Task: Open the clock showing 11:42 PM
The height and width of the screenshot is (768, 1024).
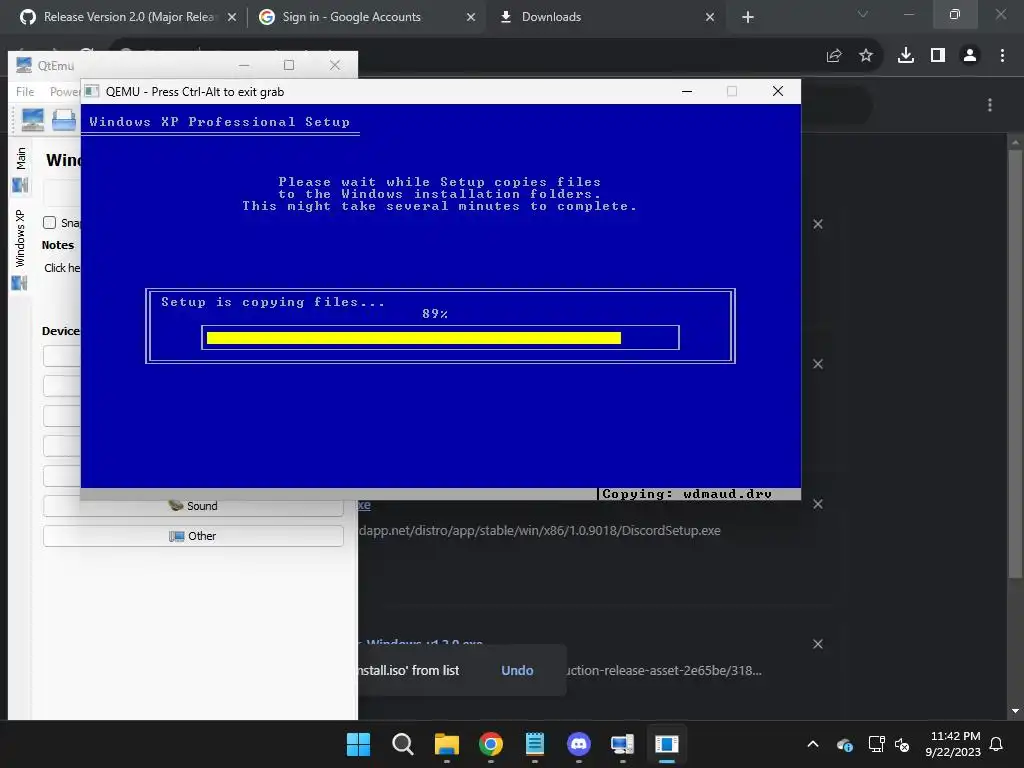Action: pos(953,744)
